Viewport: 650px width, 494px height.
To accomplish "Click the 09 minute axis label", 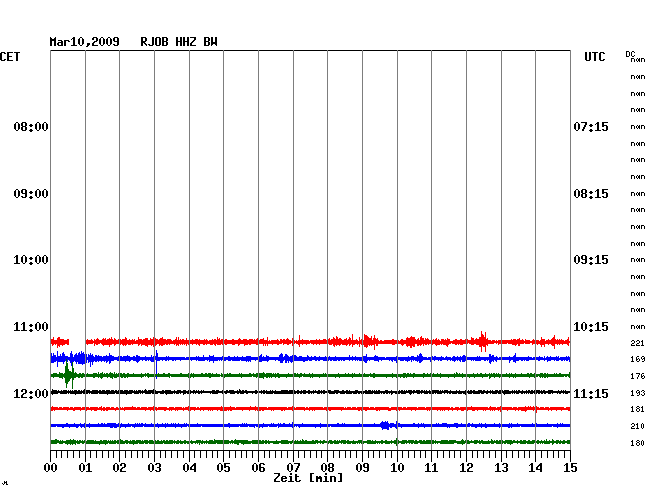I will pos(362,468).
